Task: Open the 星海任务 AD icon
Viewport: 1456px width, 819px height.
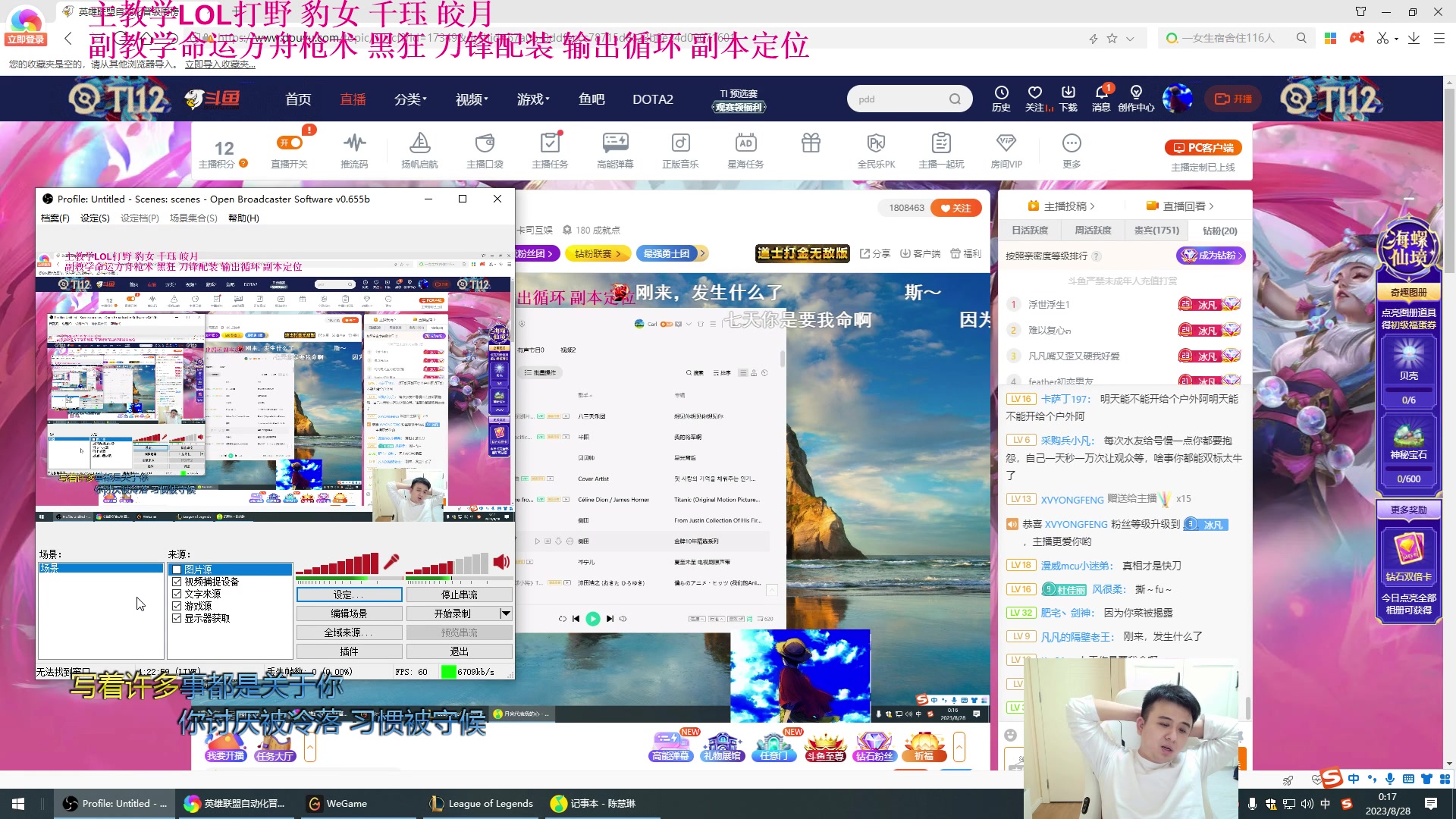Action: [745, 149]
